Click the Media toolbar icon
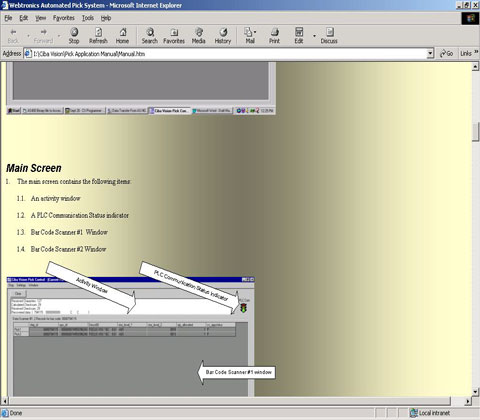The height and width of the screenshot is (420, 480). pos(198,36)
